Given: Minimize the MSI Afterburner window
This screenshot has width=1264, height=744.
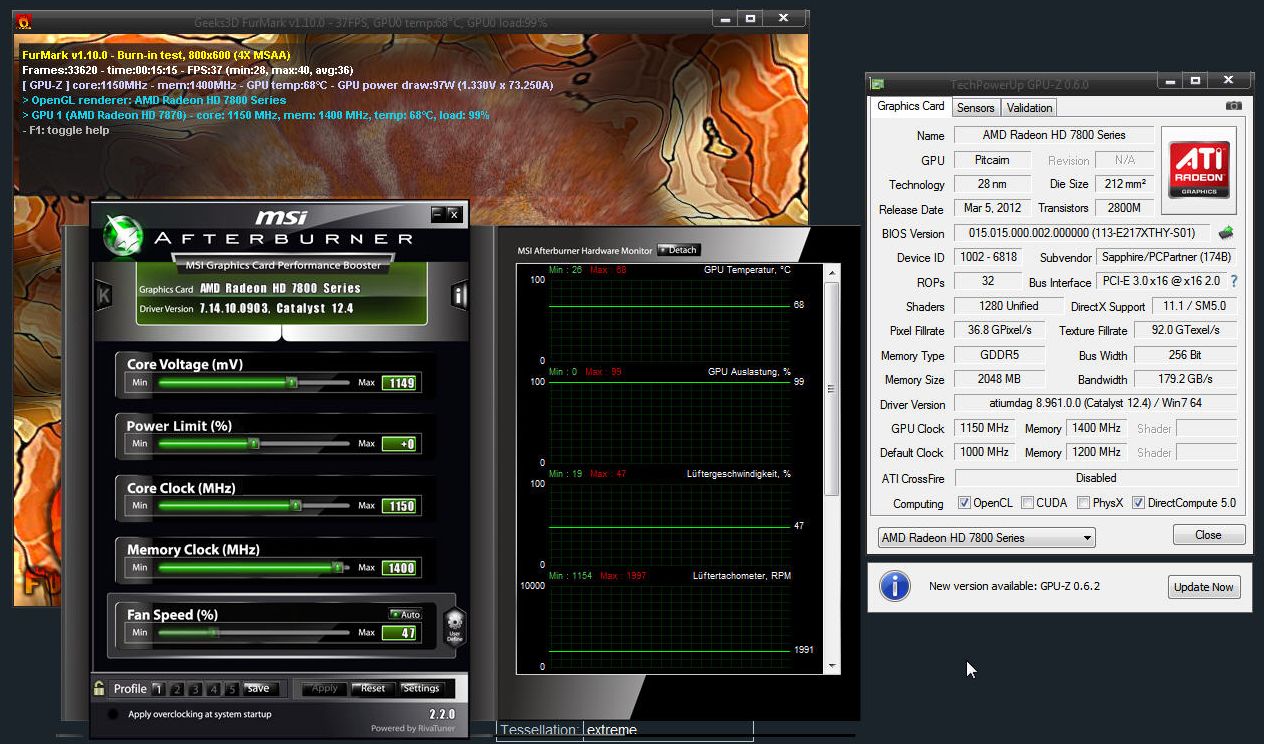Looking at the screenshot, I should coord(437,214).
